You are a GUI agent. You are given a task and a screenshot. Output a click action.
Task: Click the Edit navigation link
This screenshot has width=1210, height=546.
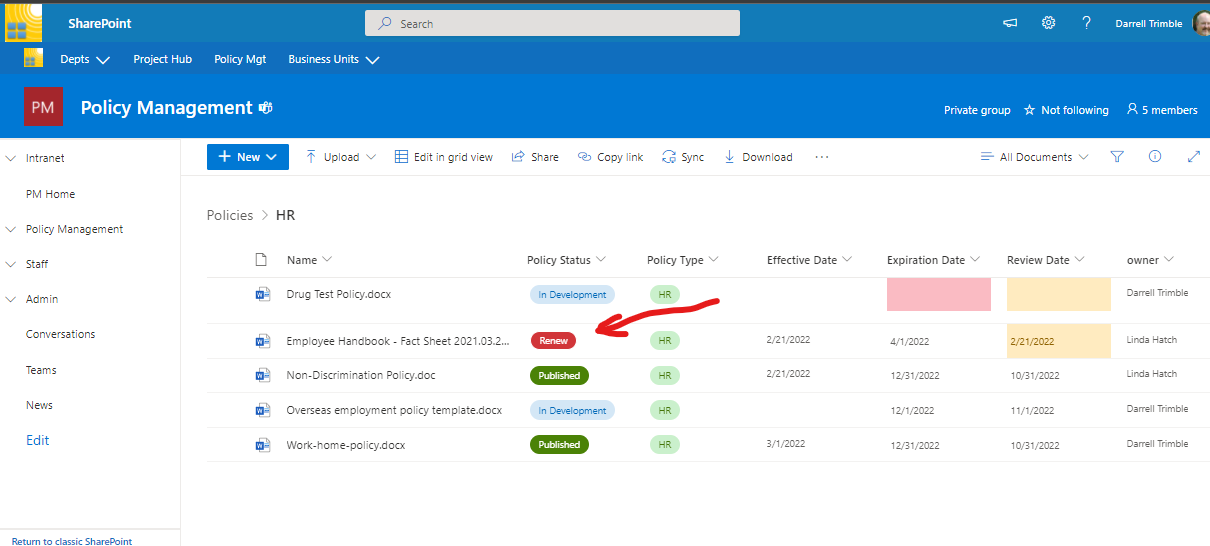click(38, 440)
